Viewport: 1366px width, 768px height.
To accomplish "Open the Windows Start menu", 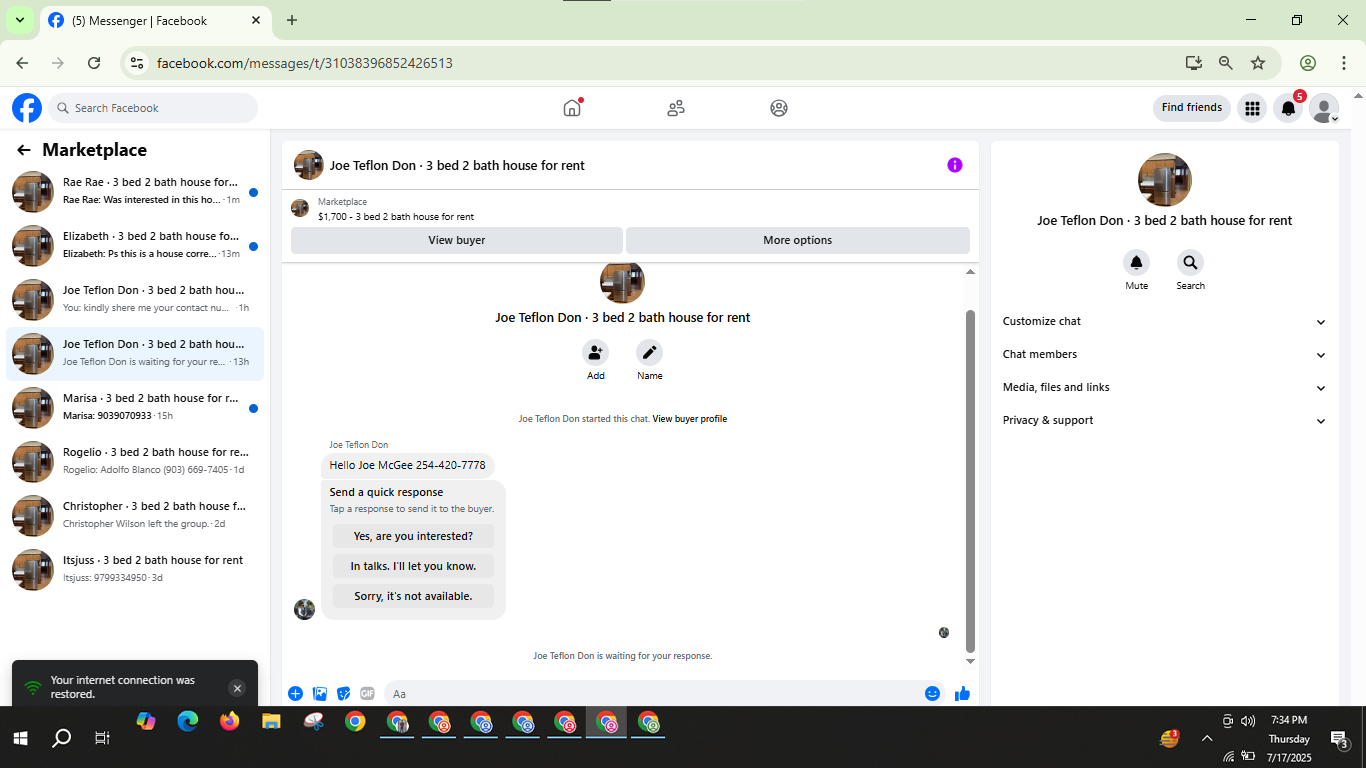I will [x=20, y=738].
